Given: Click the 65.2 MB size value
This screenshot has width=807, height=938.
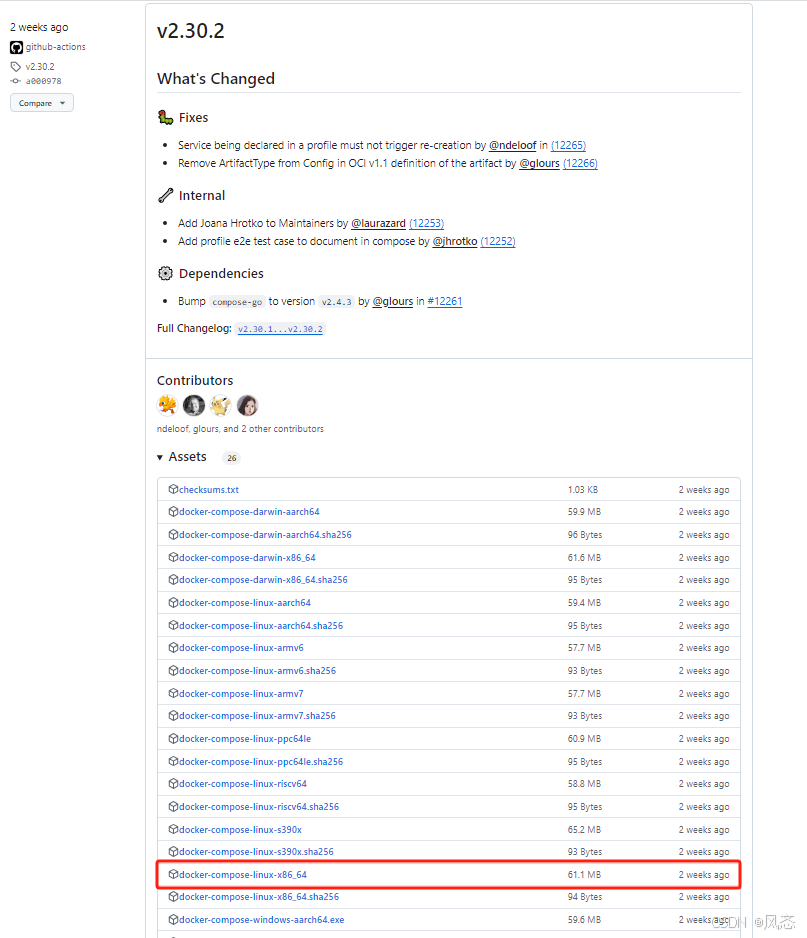Looking at the screenshot, I should click(584, 830).
